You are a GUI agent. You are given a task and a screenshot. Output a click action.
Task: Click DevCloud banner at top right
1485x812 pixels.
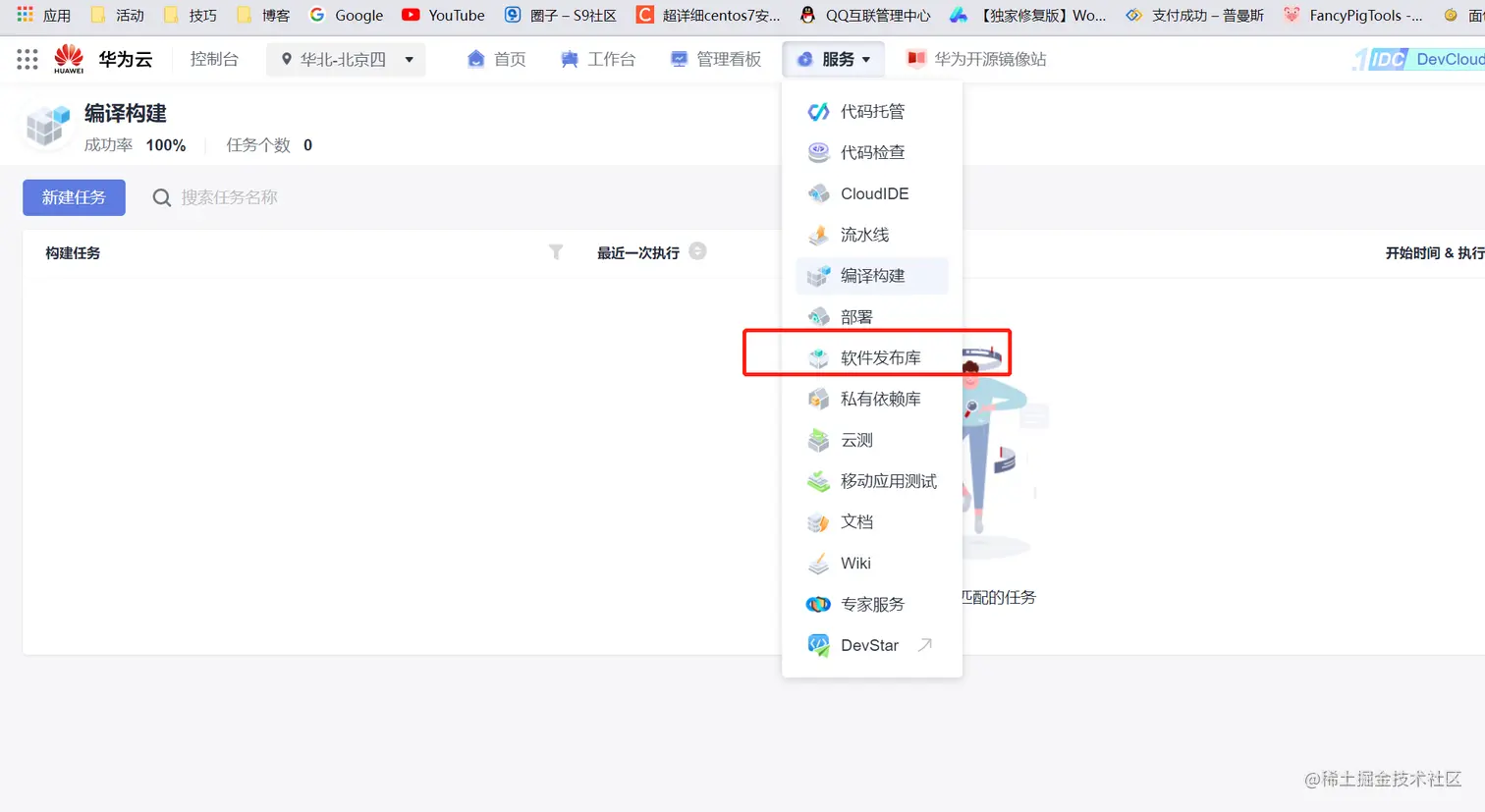1419,59
